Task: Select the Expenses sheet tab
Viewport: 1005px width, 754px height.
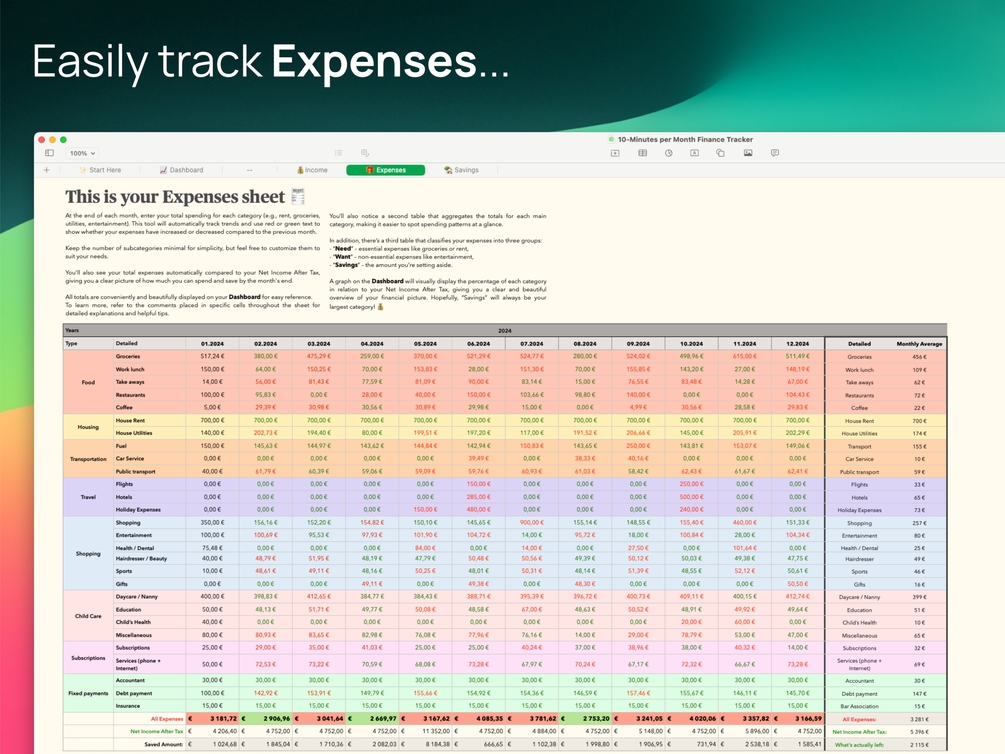Action: coord(385,170)
